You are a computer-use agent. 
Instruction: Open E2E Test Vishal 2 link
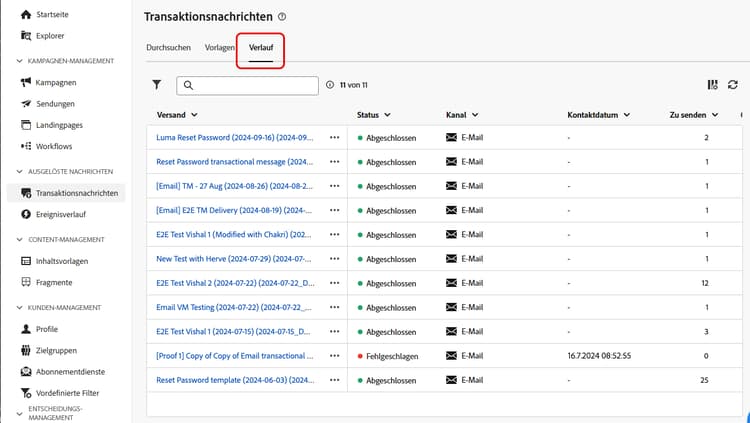(x=235, y=283)
